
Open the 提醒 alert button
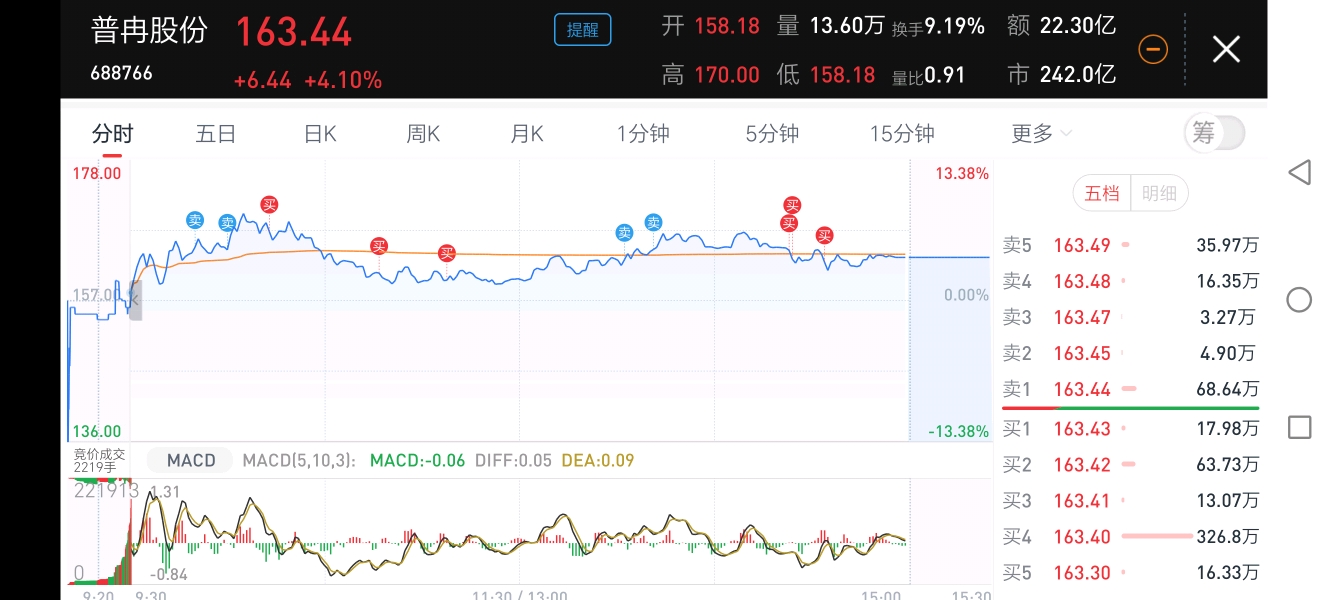coord(583,30)
